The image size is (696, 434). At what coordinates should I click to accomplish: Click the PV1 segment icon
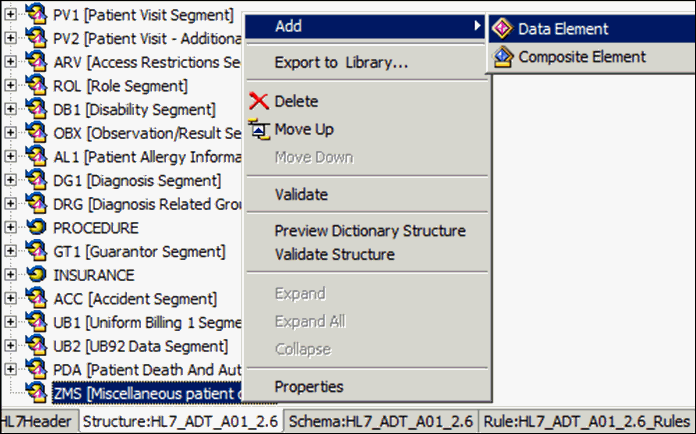tap(36, 13)
